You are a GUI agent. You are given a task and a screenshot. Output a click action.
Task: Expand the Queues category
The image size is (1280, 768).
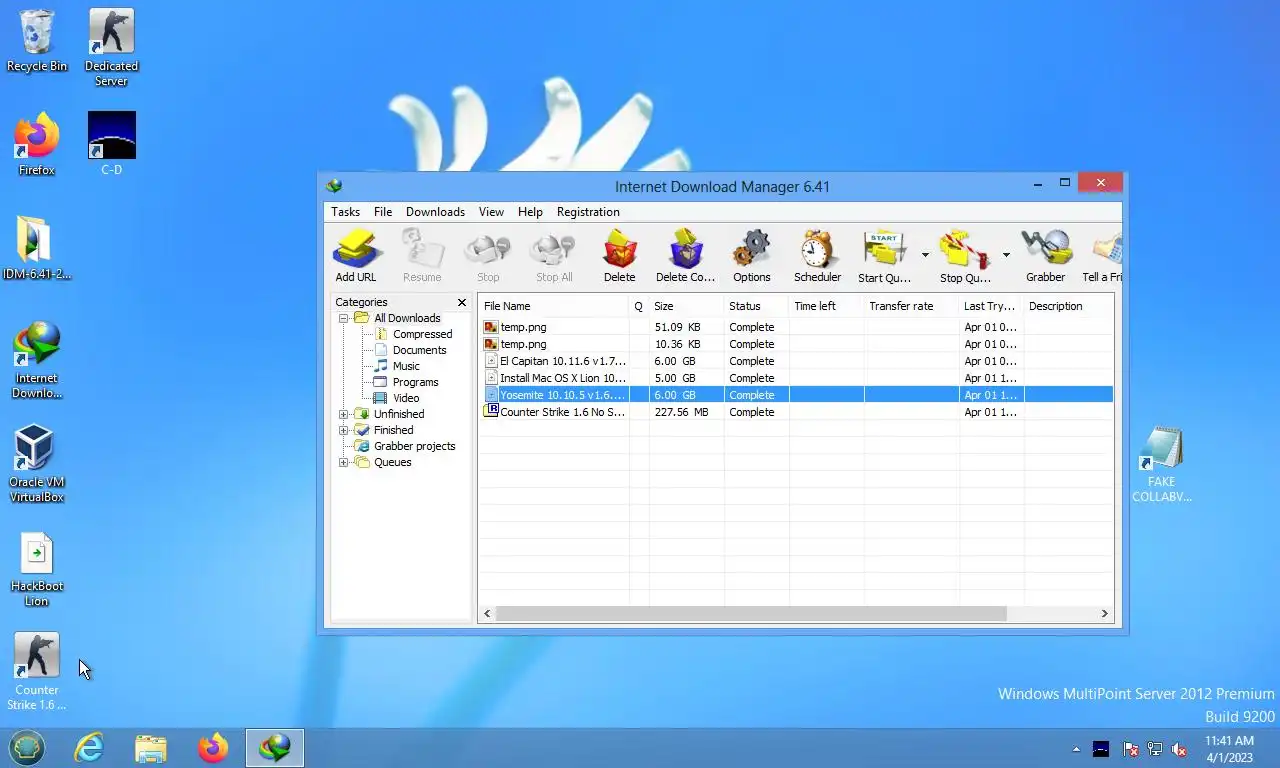tap(344, 462)
